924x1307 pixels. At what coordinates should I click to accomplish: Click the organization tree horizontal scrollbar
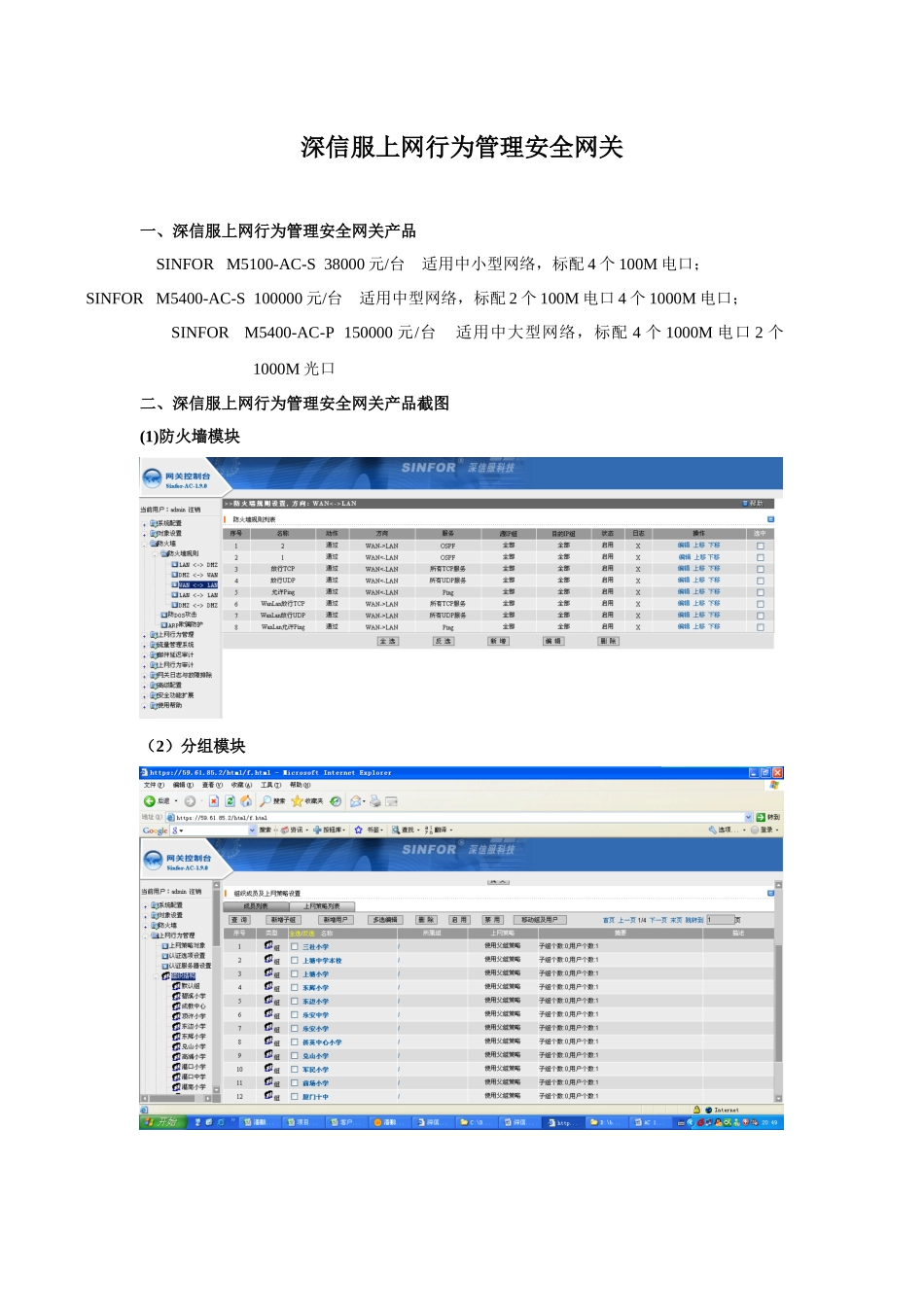[176, 1099]
